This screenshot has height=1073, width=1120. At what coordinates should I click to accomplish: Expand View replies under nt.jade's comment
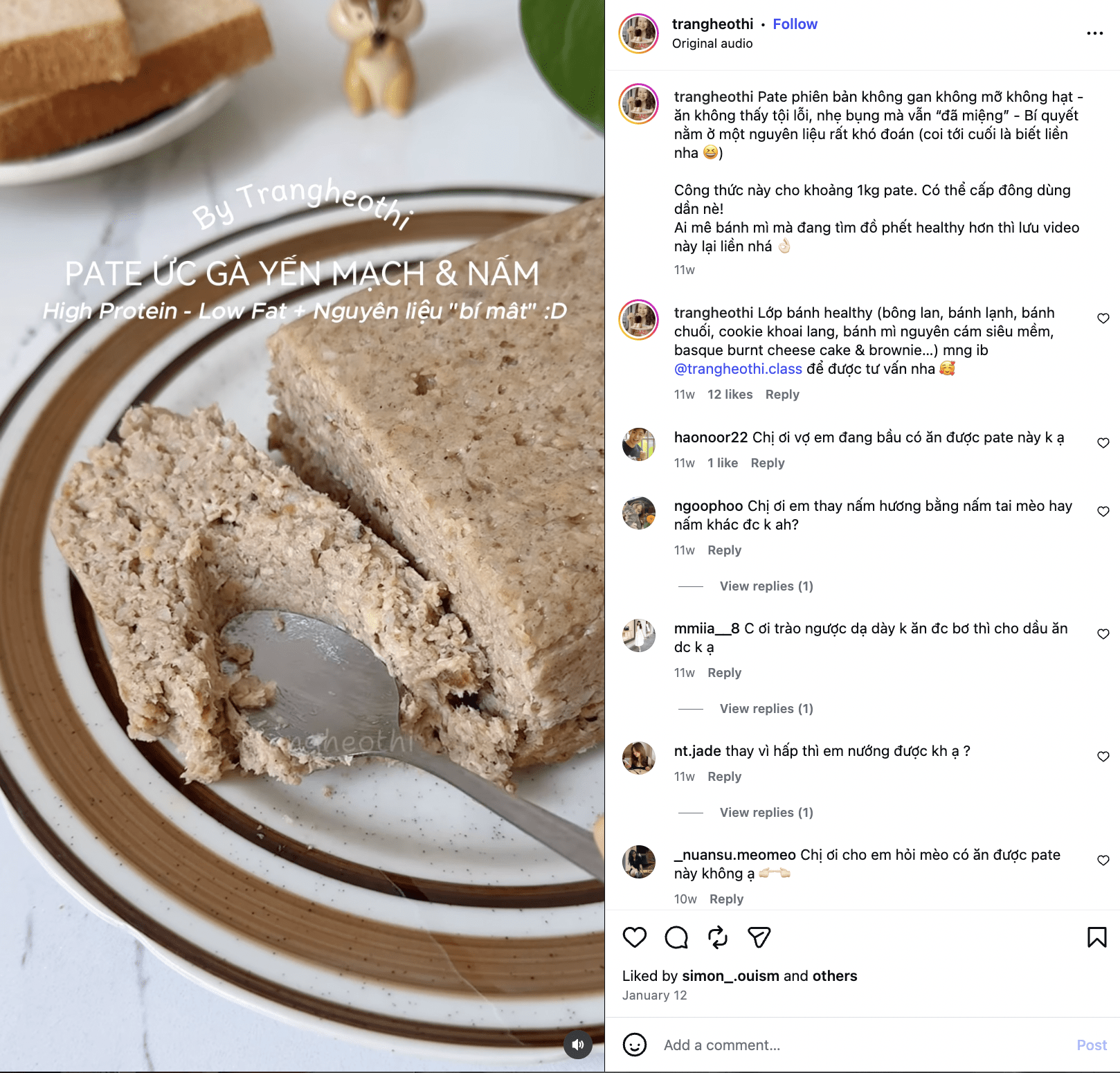pos(766,813)
